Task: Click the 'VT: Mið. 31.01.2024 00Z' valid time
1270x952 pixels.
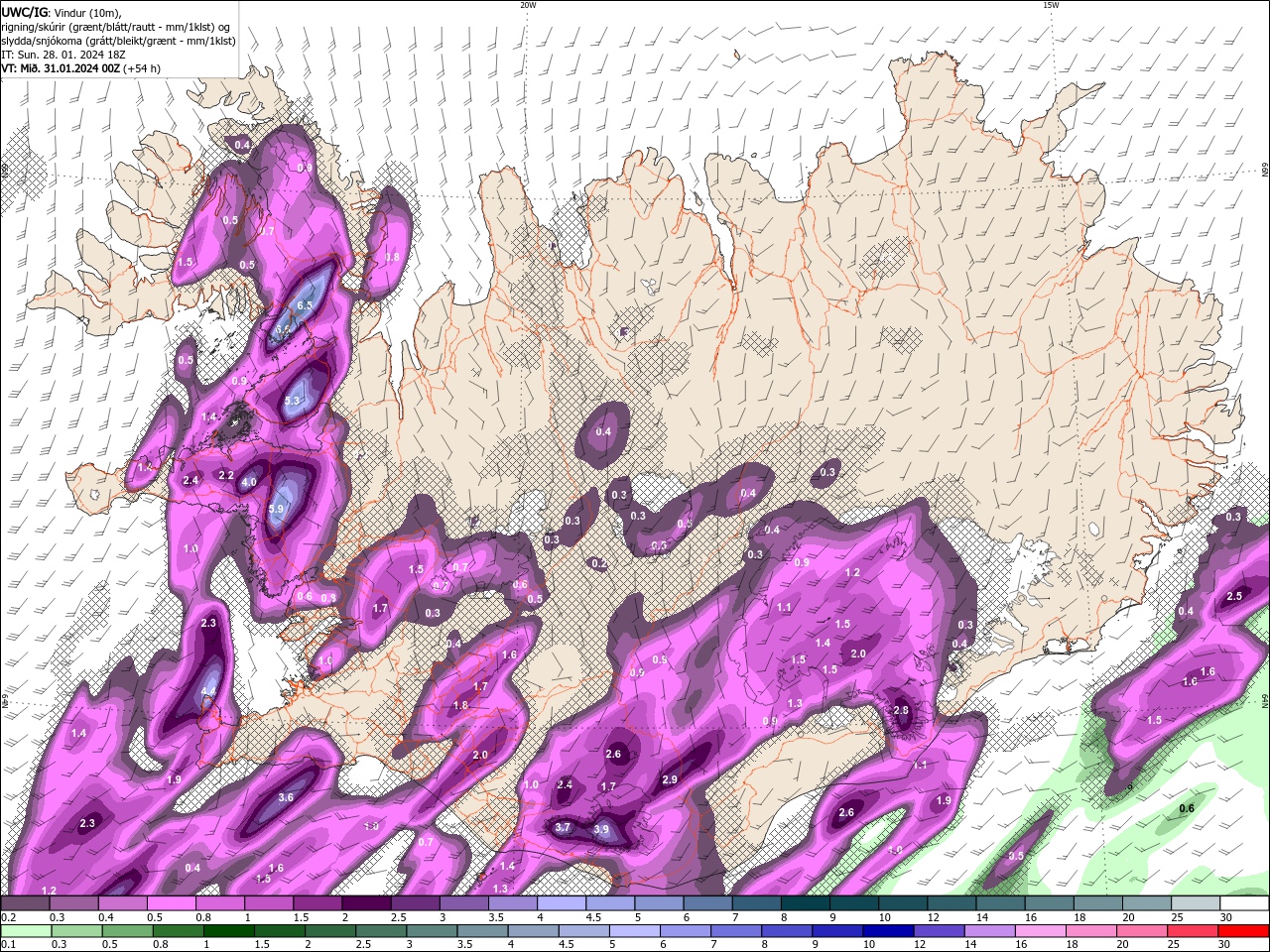Action: click(x=60, y=68)
